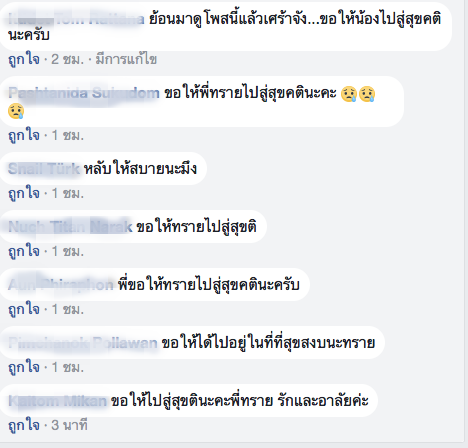The image size is (468, 448).
Task: Click the second crying emoji on that line
Action: click(x=367, y=94)
